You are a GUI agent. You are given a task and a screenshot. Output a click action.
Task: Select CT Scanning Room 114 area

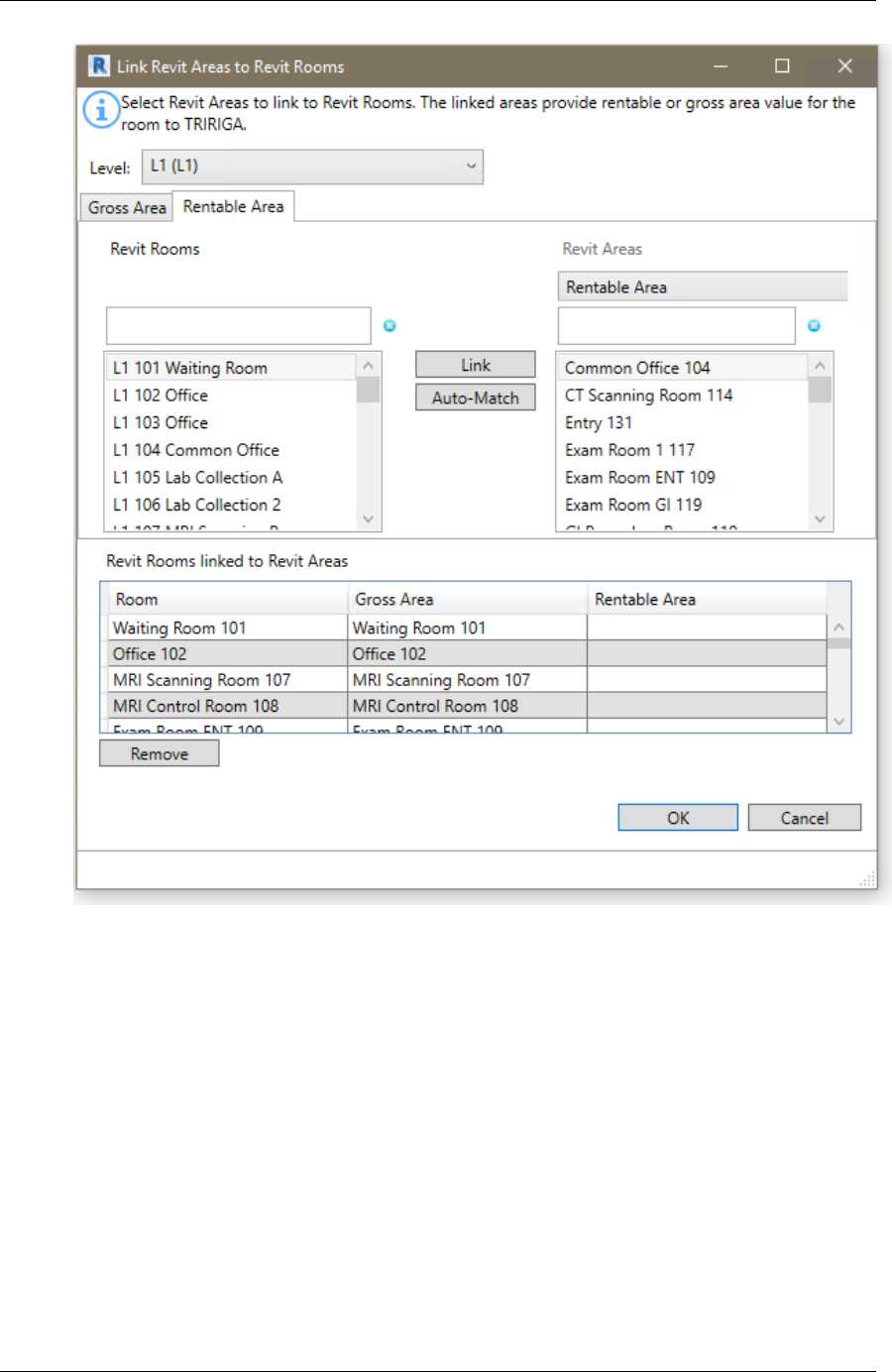point(683,396)
